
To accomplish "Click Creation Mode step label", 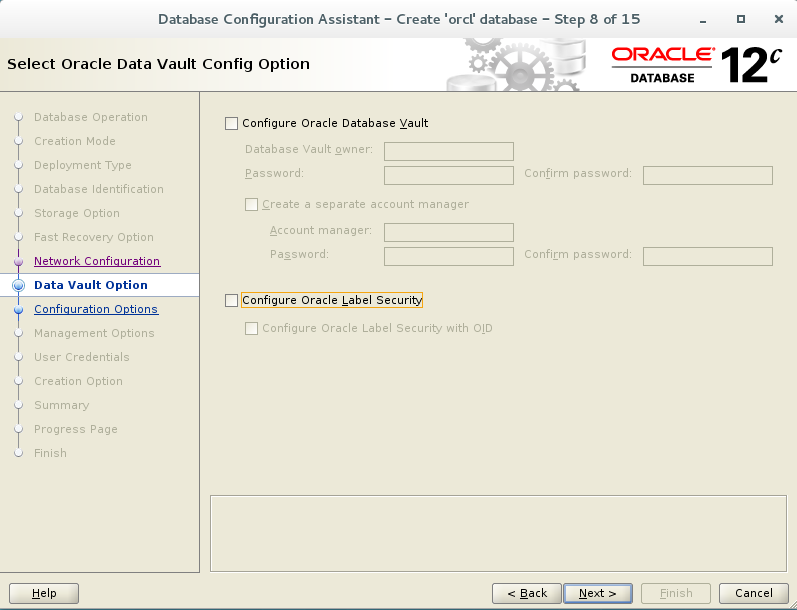I will [x=75, y=141].
